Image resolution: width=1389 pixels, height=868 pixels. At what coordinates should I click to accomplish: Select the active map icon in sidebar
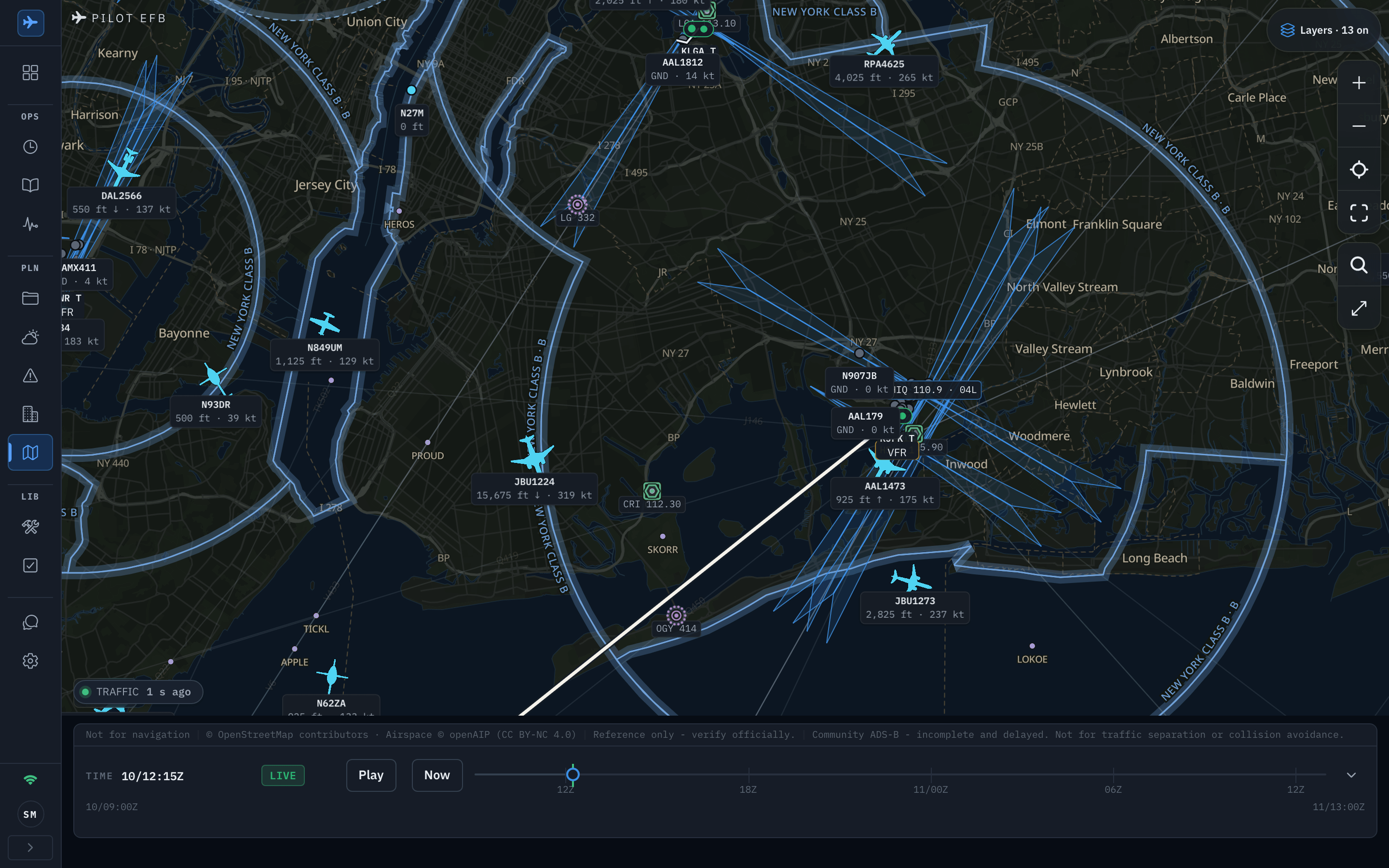pyautogui.click(x=30, y=452)
